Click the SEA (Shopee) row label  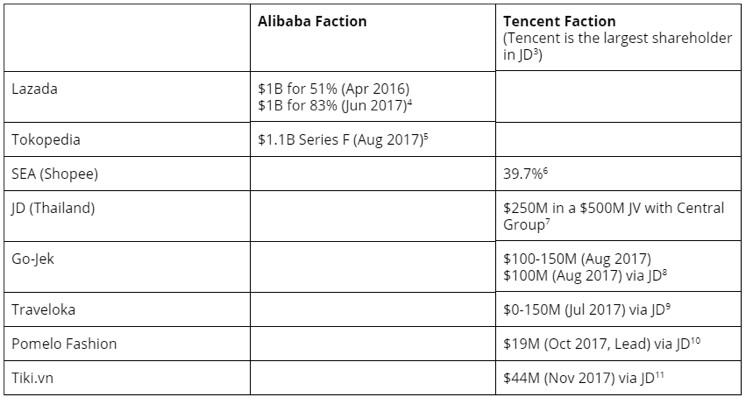click(55, 174)
